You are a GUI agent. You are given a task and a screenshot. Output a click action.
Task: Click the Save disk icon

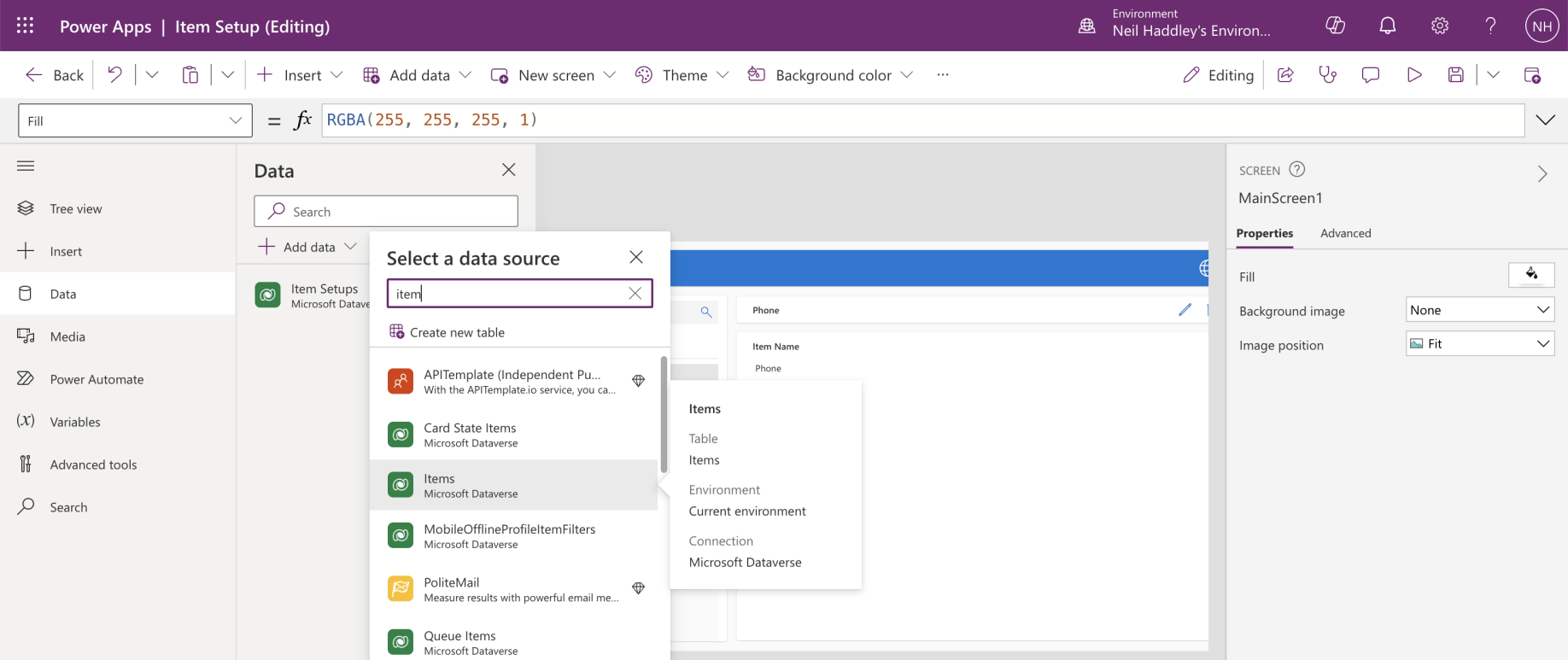coord(1456,75)
